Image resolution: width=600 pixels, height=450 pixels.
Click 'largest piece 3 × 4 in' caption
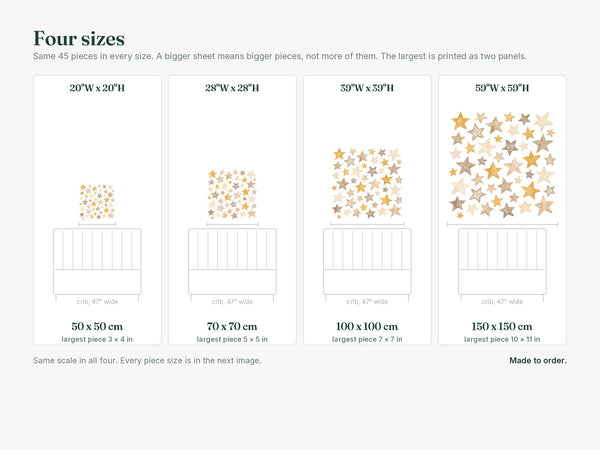[97, 339]
